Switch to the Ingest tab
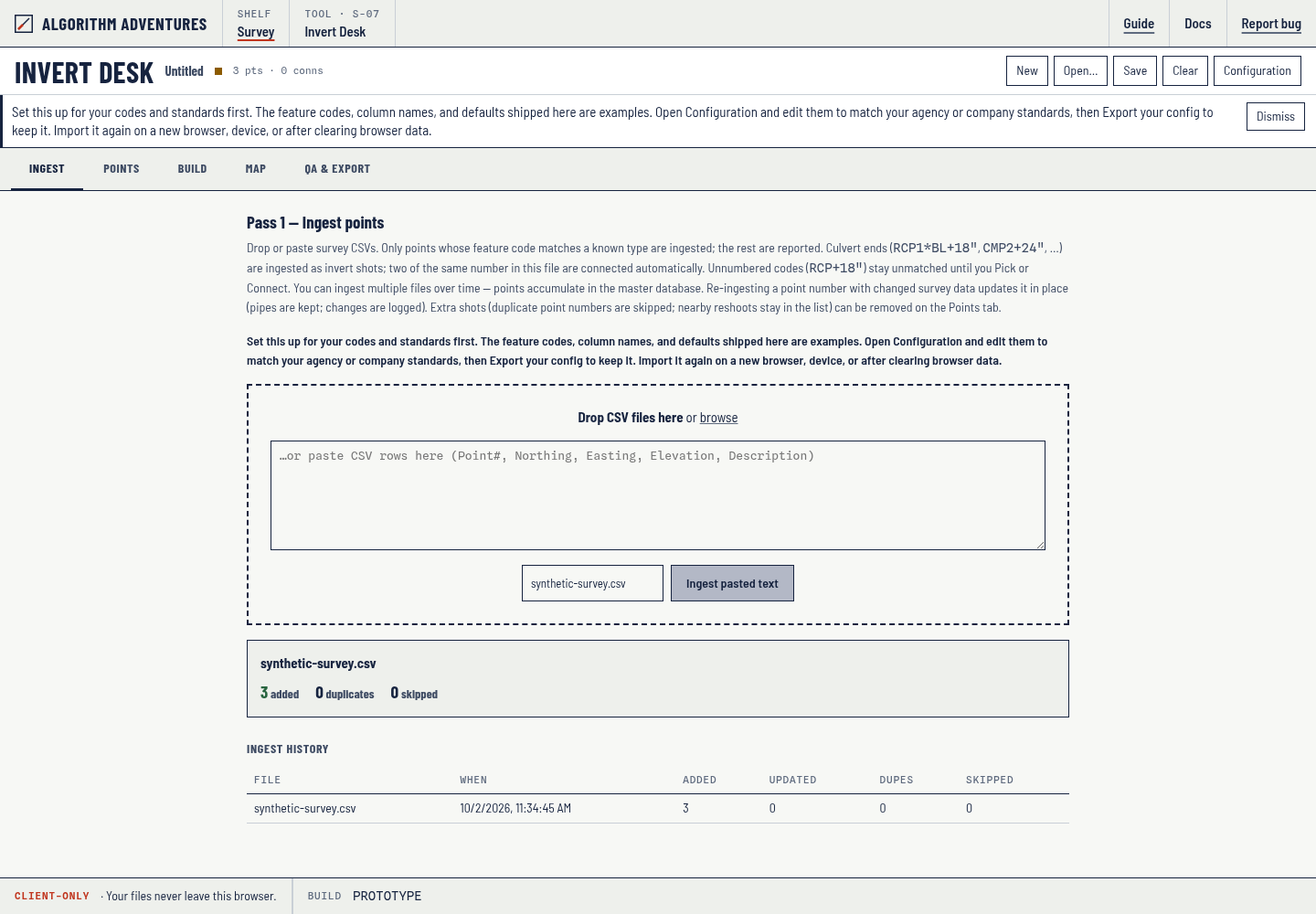The image size is (1316, 914). point(47,169)
